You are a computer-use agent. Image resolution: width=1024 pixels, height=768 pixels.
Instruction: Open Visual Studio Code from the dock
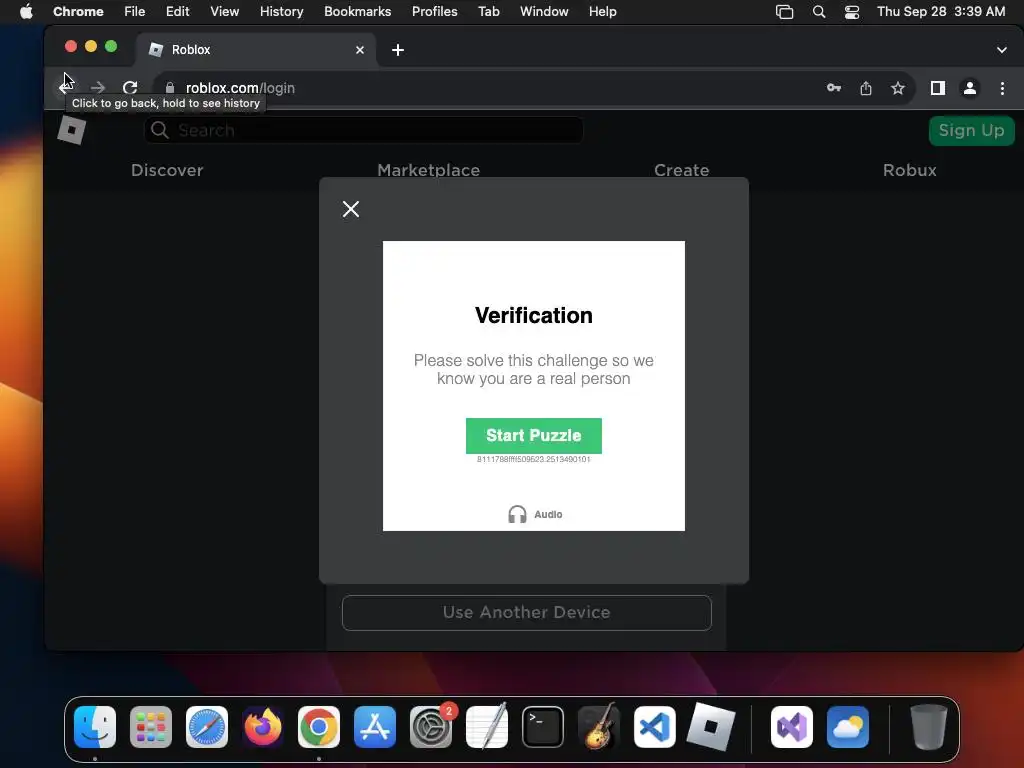click(654, 726)
